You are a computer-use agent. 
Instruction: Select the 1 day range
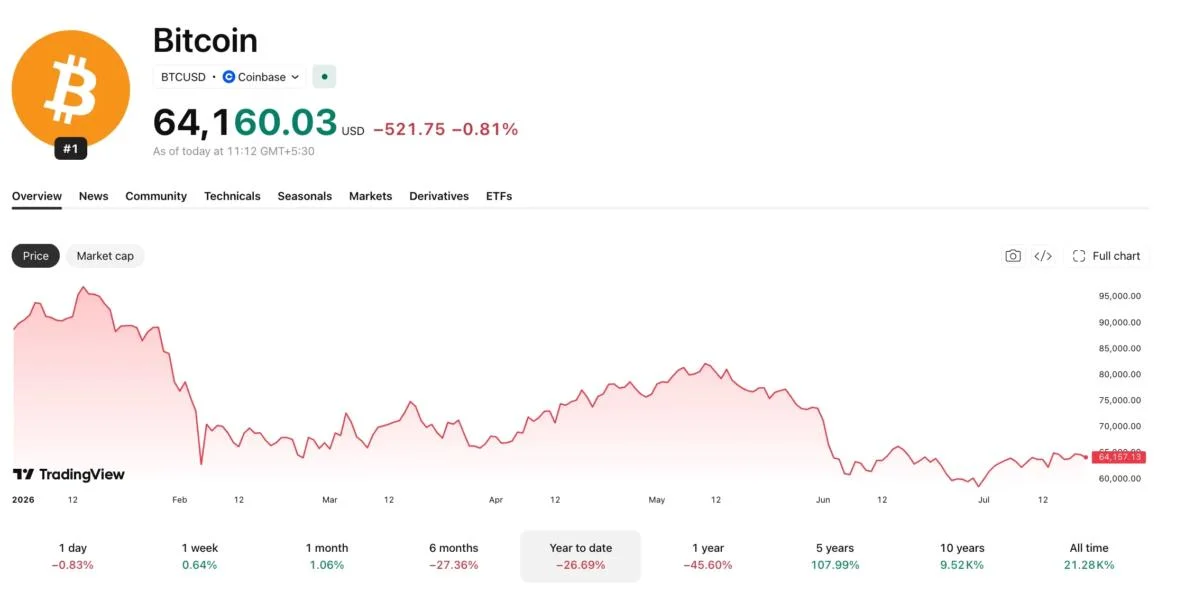[x=72, y=557]
